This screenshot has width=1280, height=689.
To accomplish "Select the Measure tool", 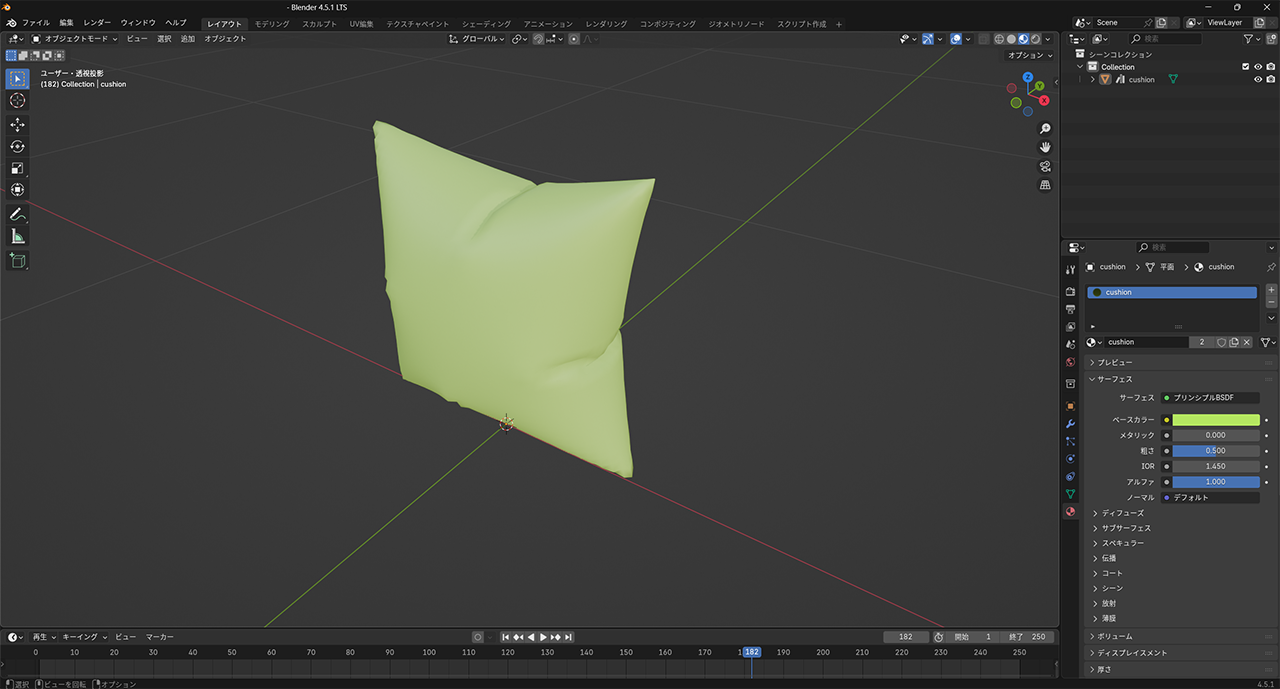I will pyautogui.click(x=17, y=236).
